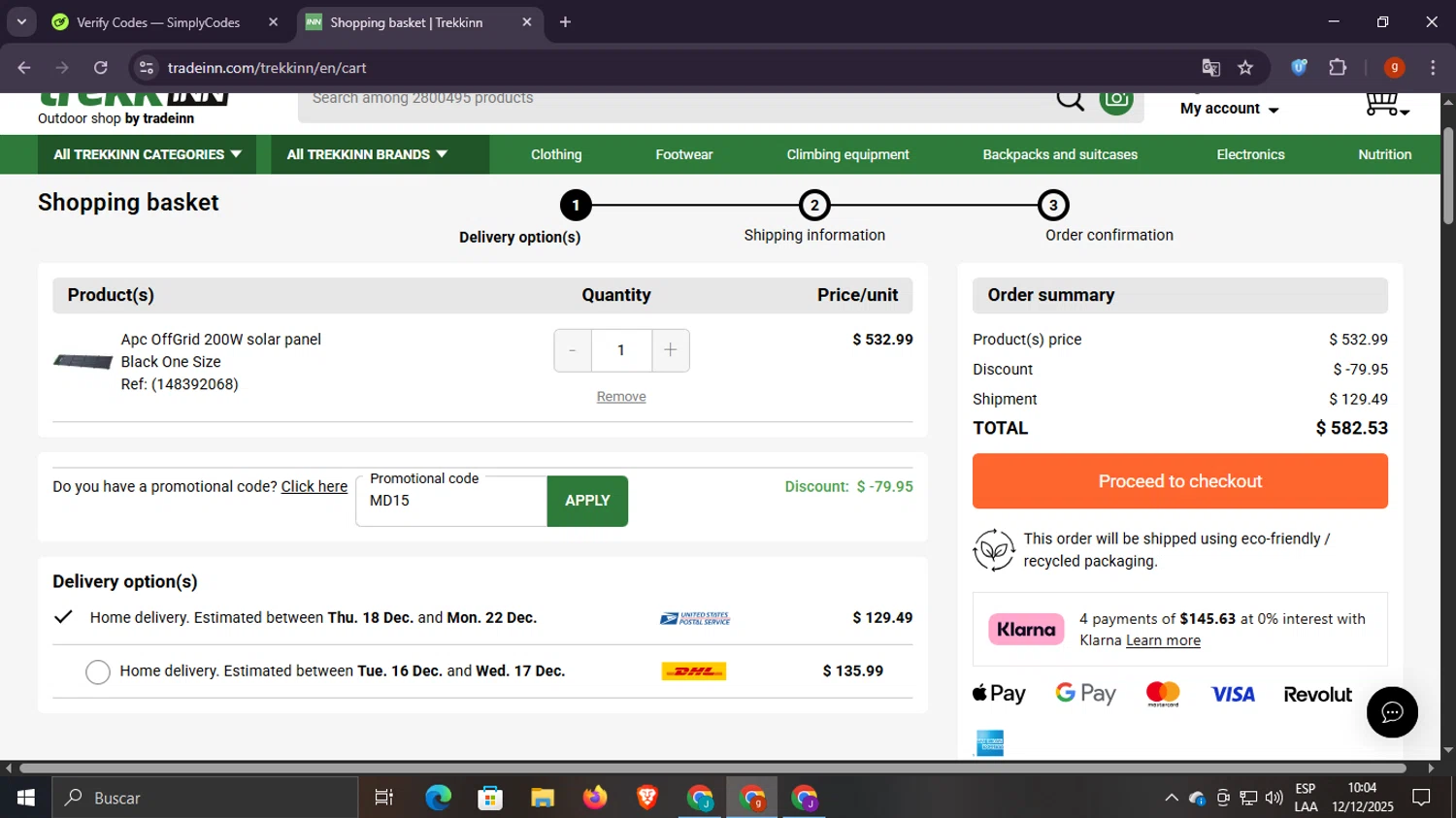This screenshot has height=818, width=1456.
Task: Open tab search dropdown arrow
Action: (x=21, y=22)
